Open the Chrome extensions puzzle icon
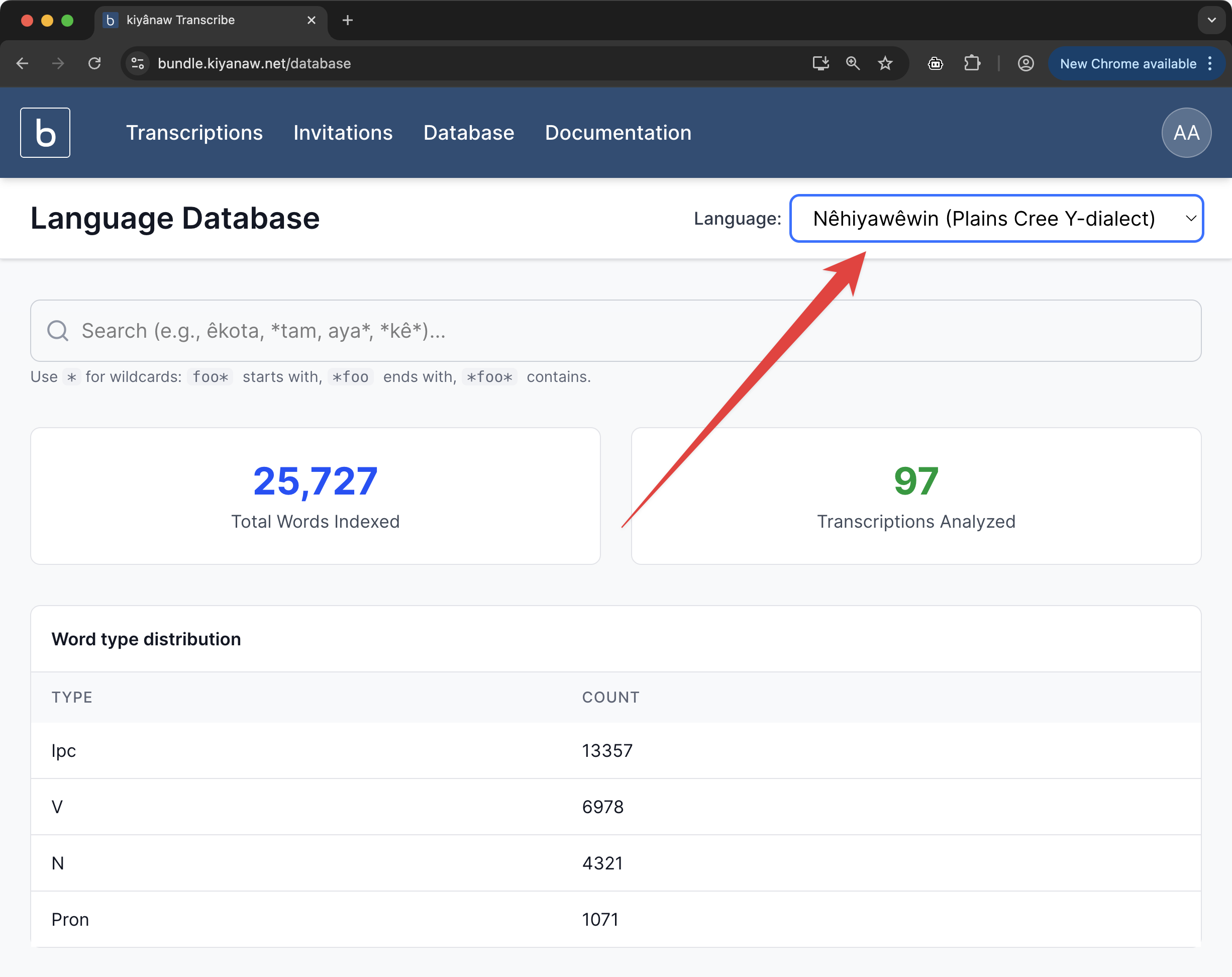Image resolution: width=1232 pixels, height=977 pixels. [x=972, y=63]
